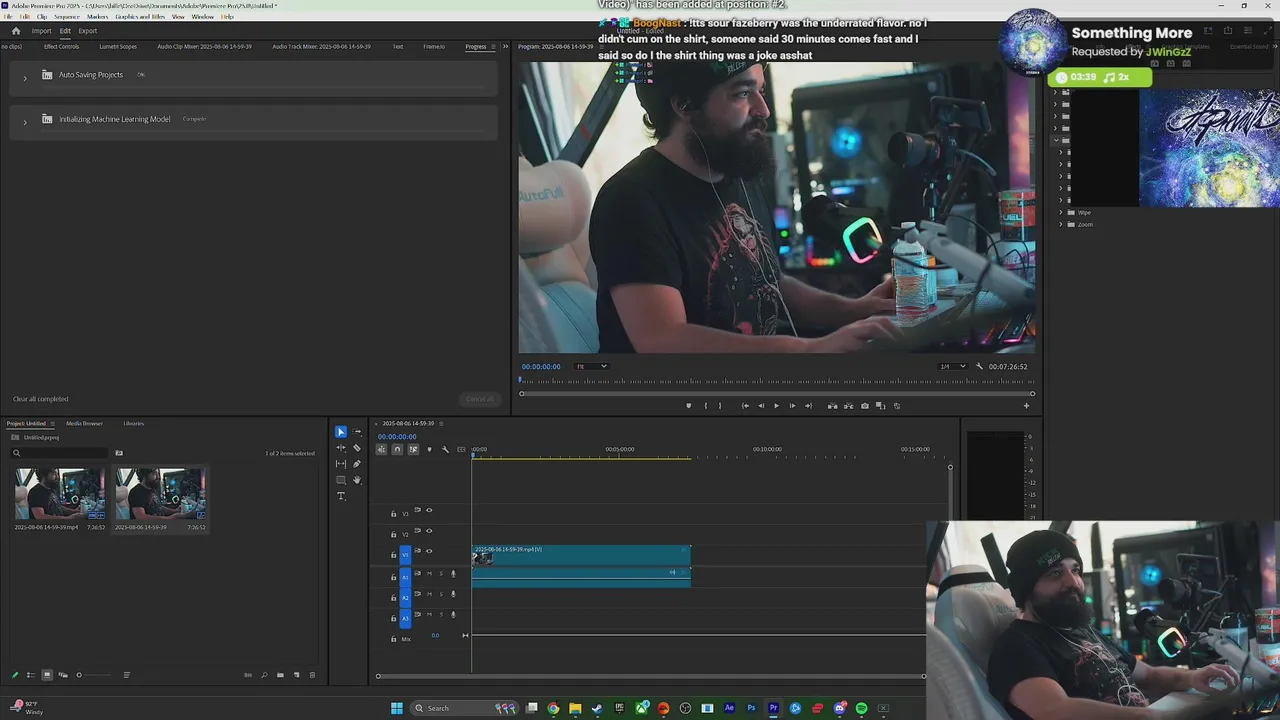This screenshot has height=720, width=1280.
Task: Toggle Snap in the timeline
Action: tap(397, 449)
